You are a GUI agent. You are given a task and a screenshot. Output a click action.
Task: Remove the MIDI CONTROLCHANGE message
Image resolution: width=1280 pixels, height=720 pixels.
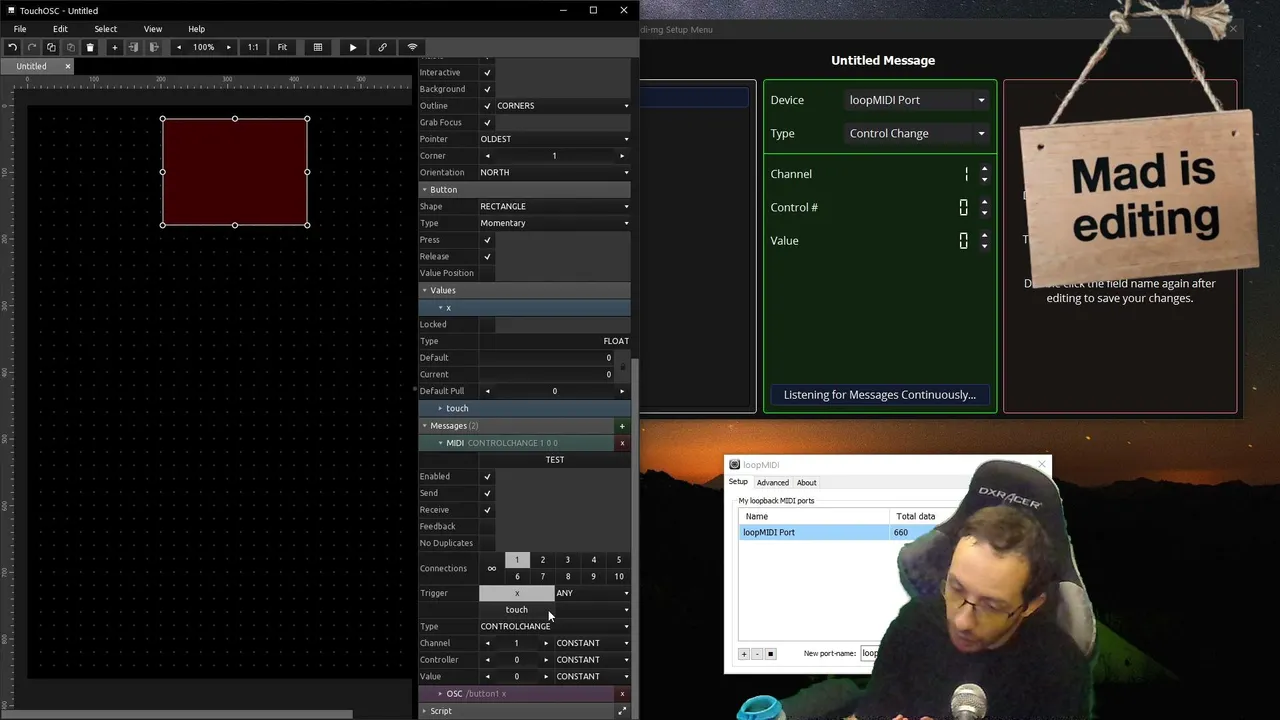(x=622, y=443)
